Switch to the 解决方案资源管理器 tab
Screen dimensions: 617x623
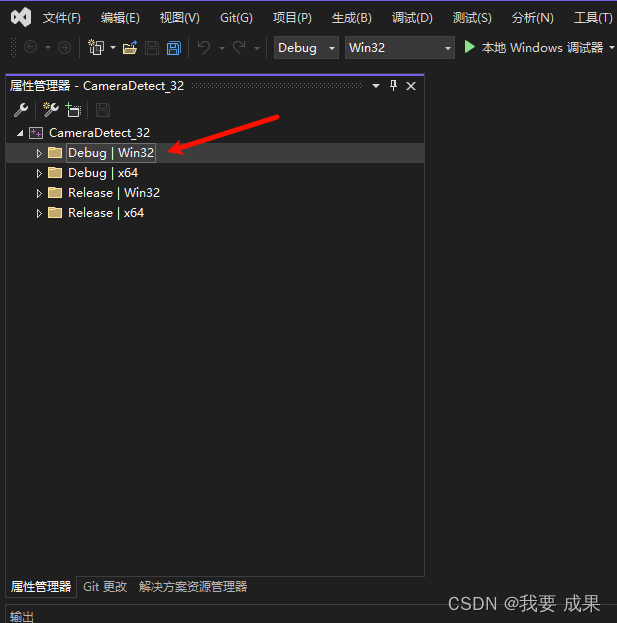pyautogui.click(x=193, y=587)
